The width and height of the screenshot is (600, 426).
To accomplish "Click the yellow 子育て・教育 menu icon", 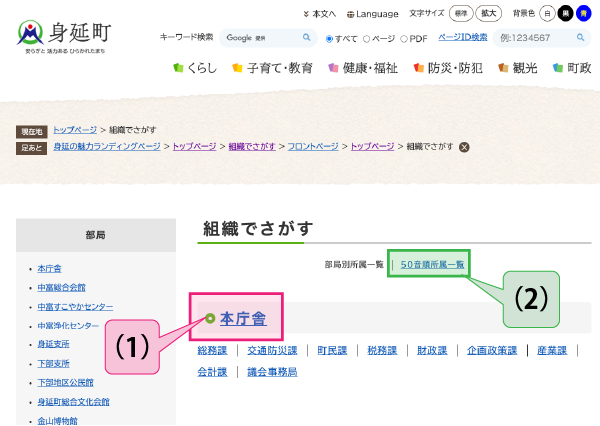I will [238, 68].
